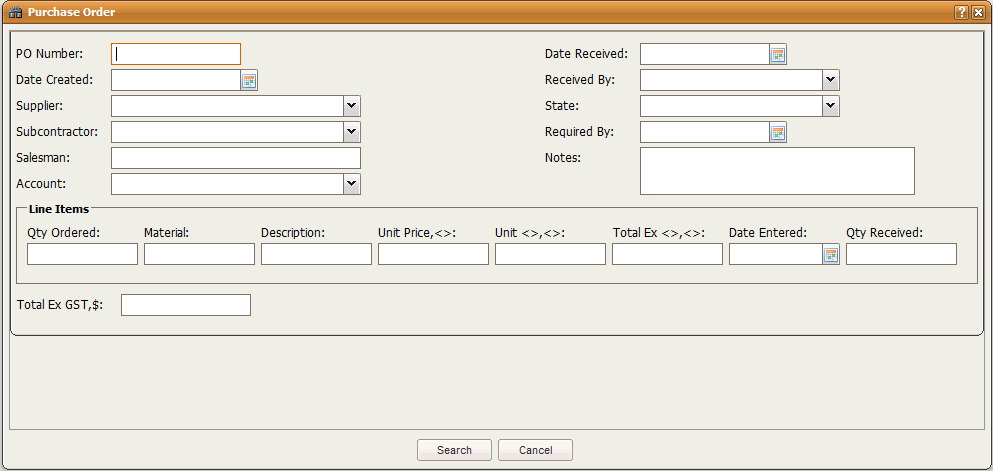Click the Total Ex GST field
Image resolution: width=993 pixels, height=471 pixels.
pyautogui.click(x=185, y=306)
